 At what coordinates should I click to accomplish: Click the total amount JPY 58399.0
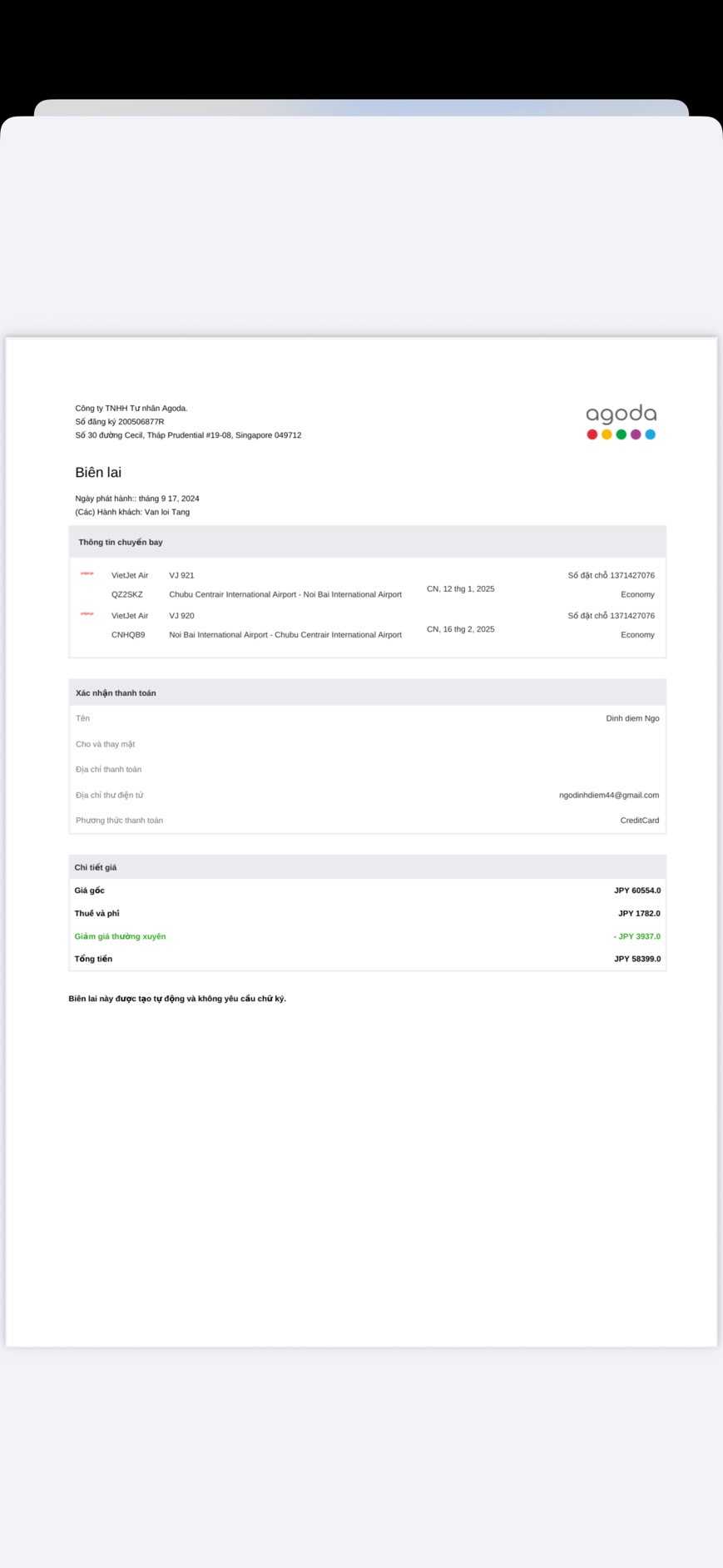point(637,959)
